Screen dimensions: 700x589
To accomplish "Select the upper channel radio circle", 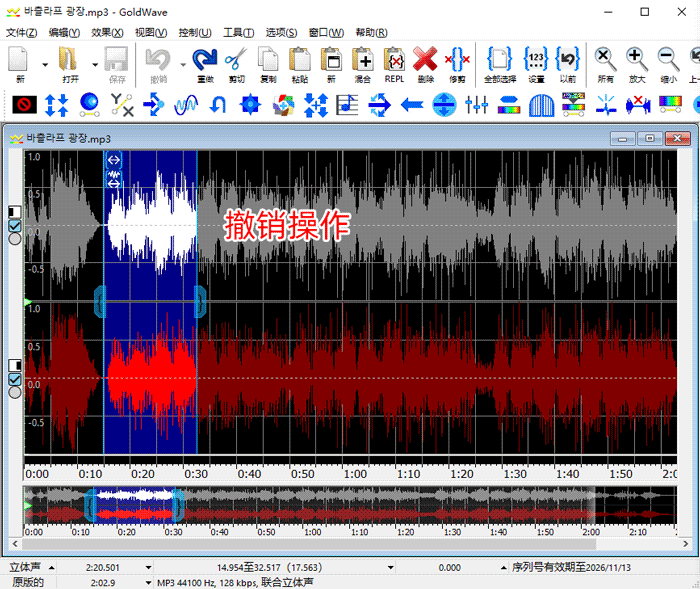I will point(14,239).
